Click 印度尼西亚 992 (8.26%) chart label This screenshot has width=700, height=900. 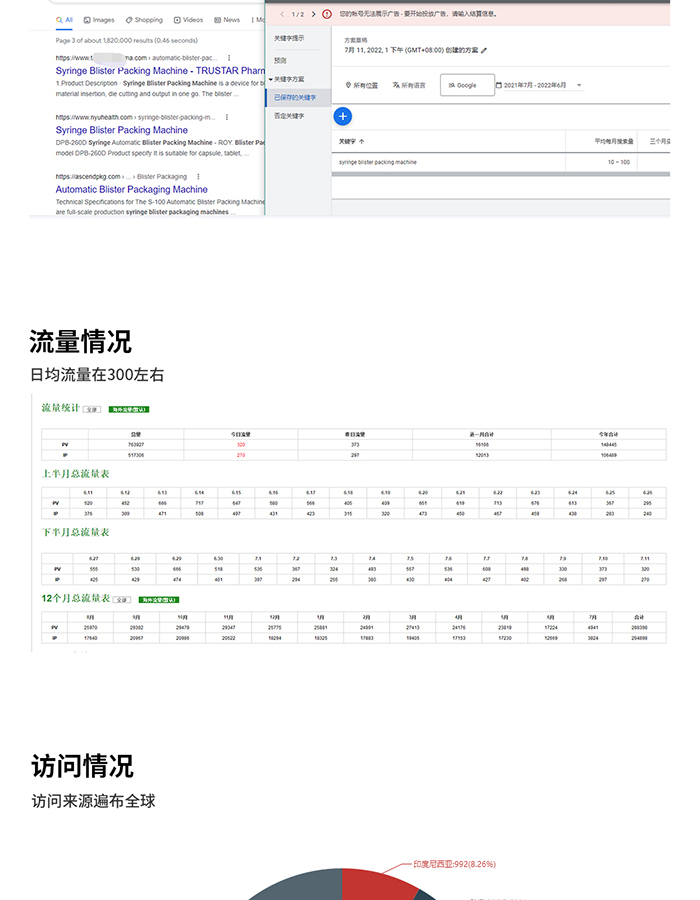tap(454, 864)
